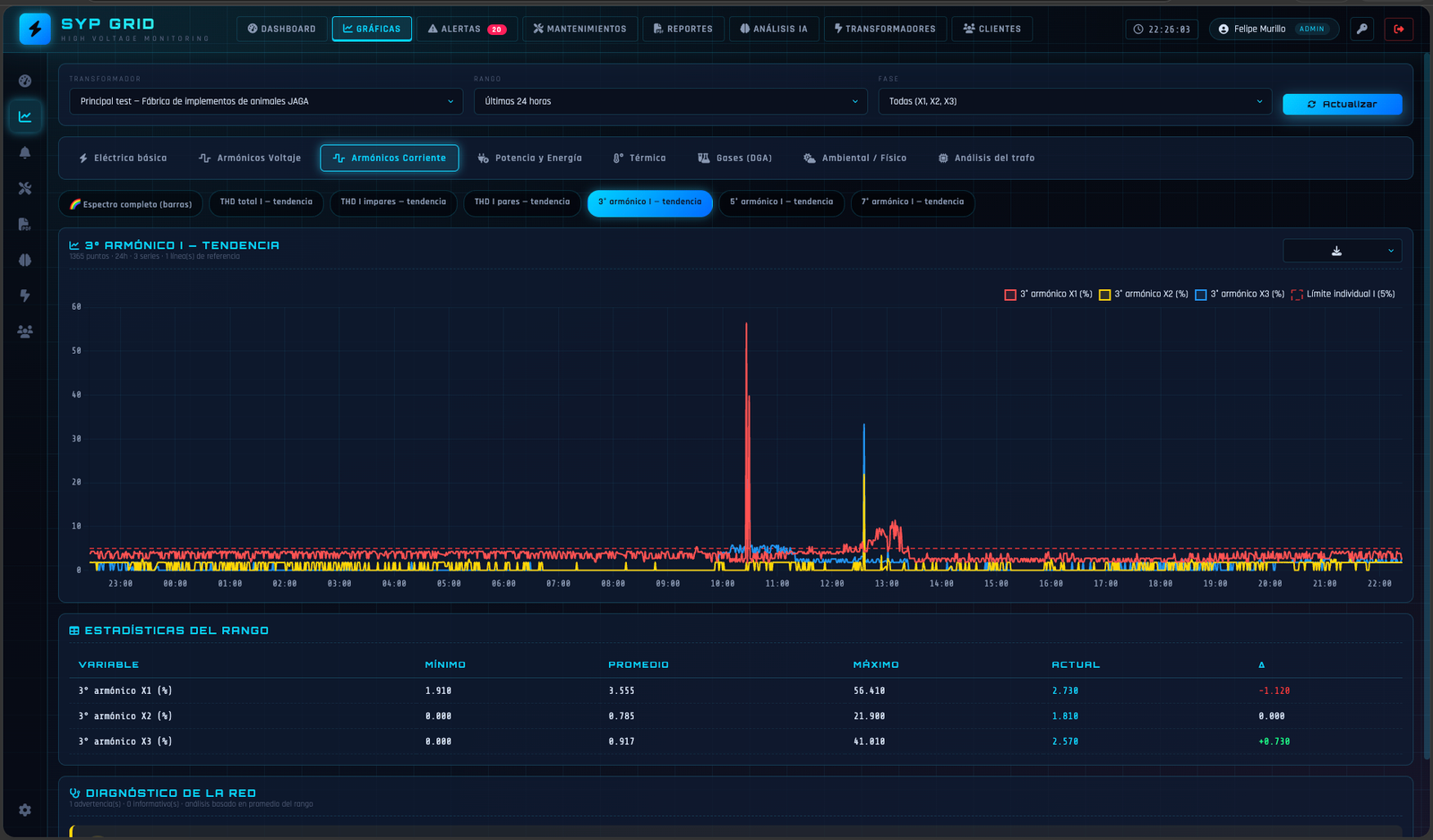Open maintenance tools icon in sidebar
Viewport: 1433px width, 840px height.
[25, 188]
